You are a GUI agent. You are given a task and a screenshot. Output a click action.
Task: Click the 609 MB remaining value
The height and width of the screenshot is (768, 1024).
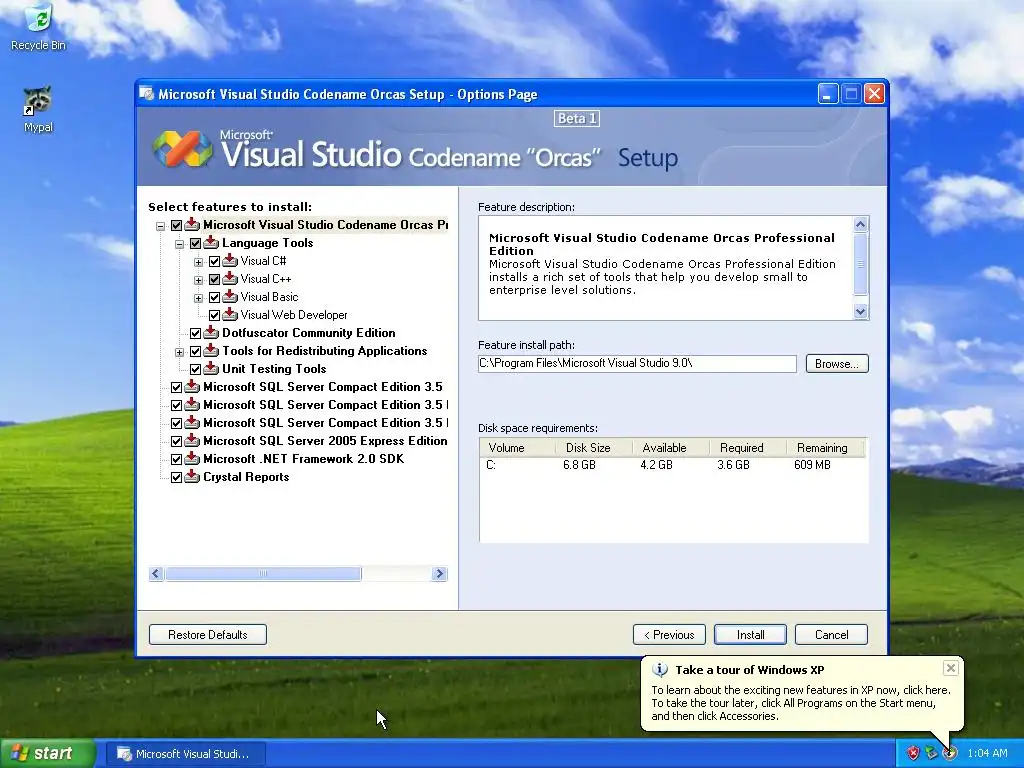[x=812, y=465]
